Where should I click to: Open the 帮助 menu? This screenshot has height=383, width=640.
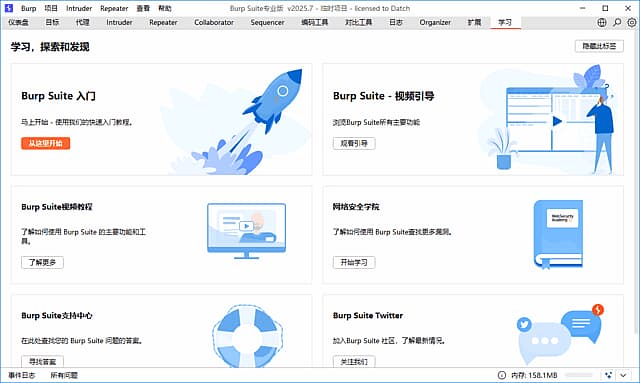point(165,8)
